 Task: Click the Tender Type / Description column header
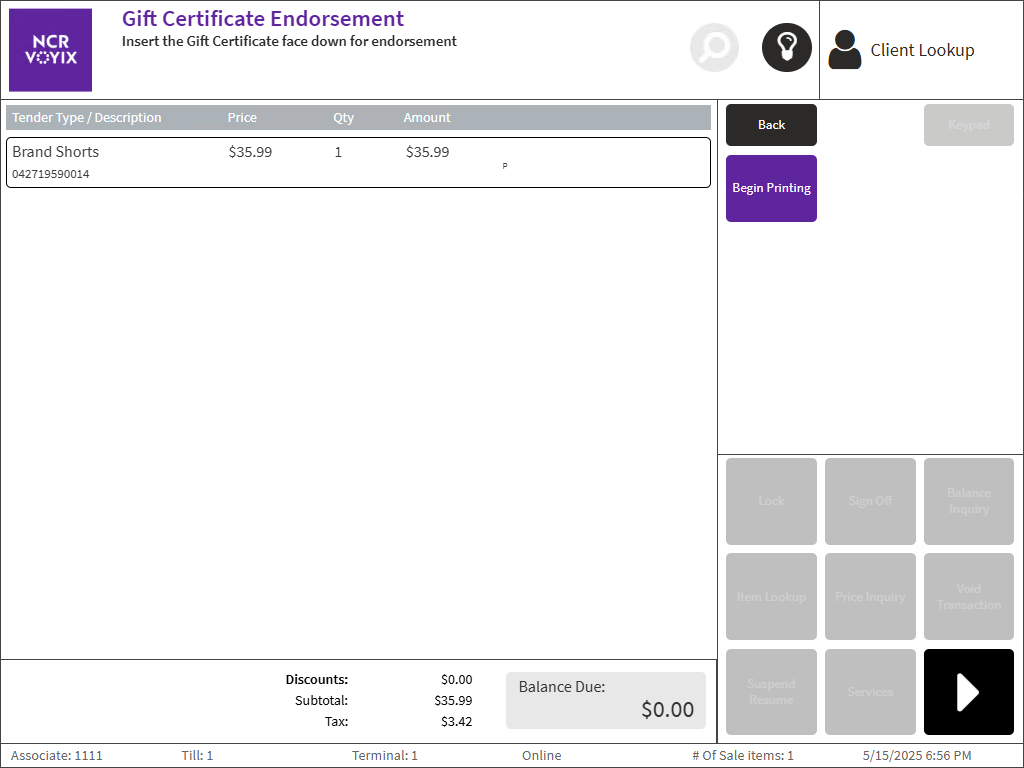[87, 118]
